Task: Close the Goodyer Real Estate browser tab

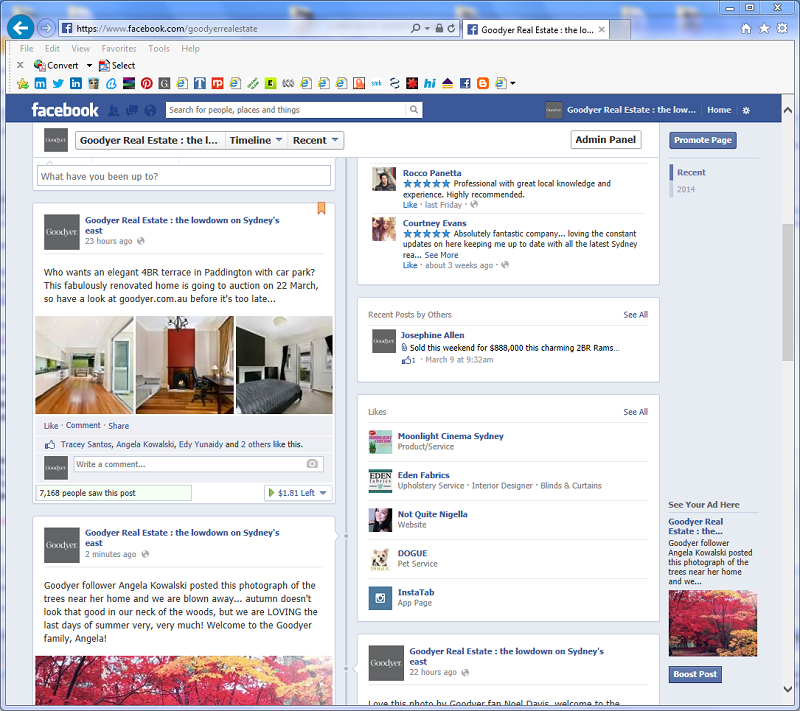Action: [602, 30]
